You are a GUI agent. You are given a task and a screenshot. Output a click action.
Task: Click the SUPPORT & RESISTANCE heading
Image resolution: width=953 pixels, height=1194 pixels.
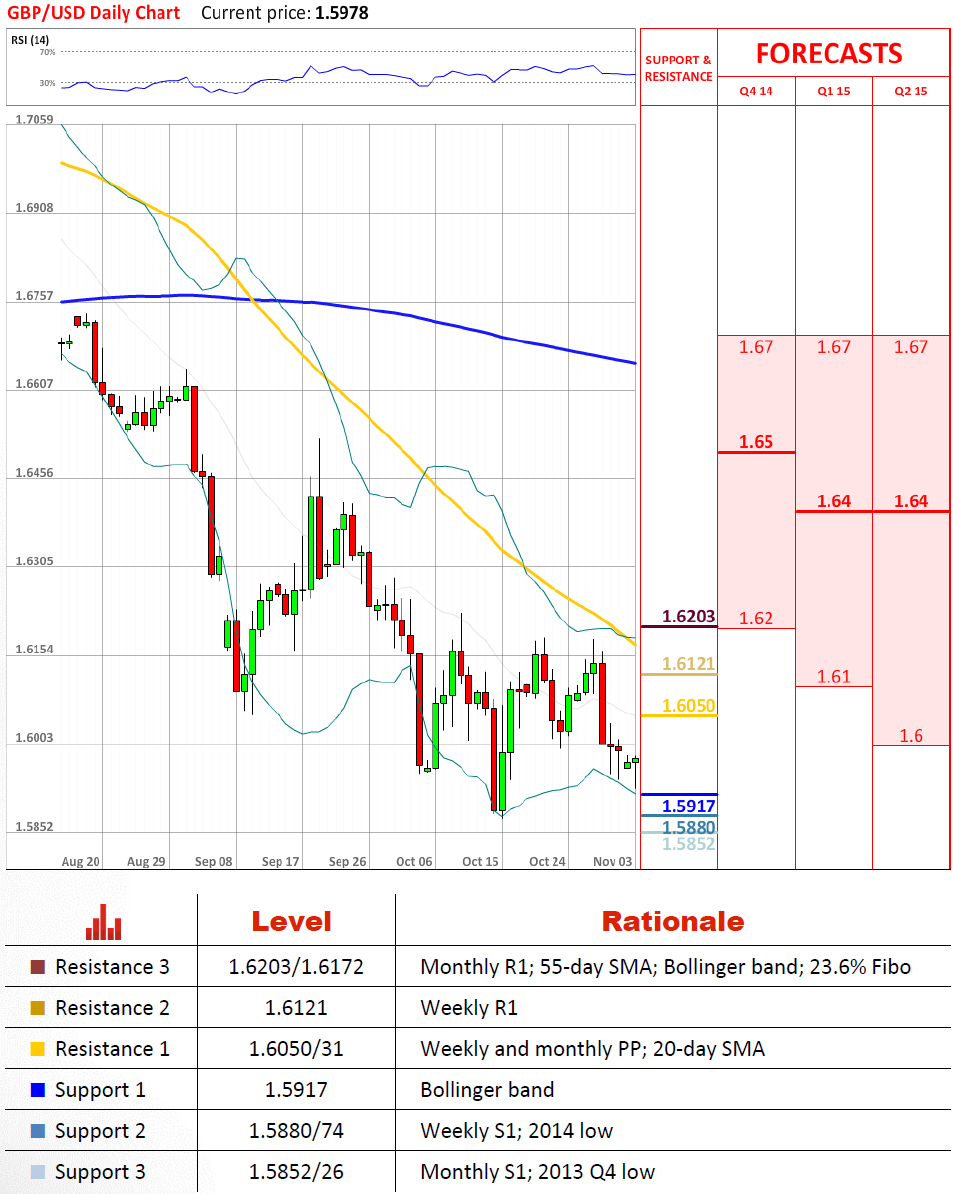(678, 69)
